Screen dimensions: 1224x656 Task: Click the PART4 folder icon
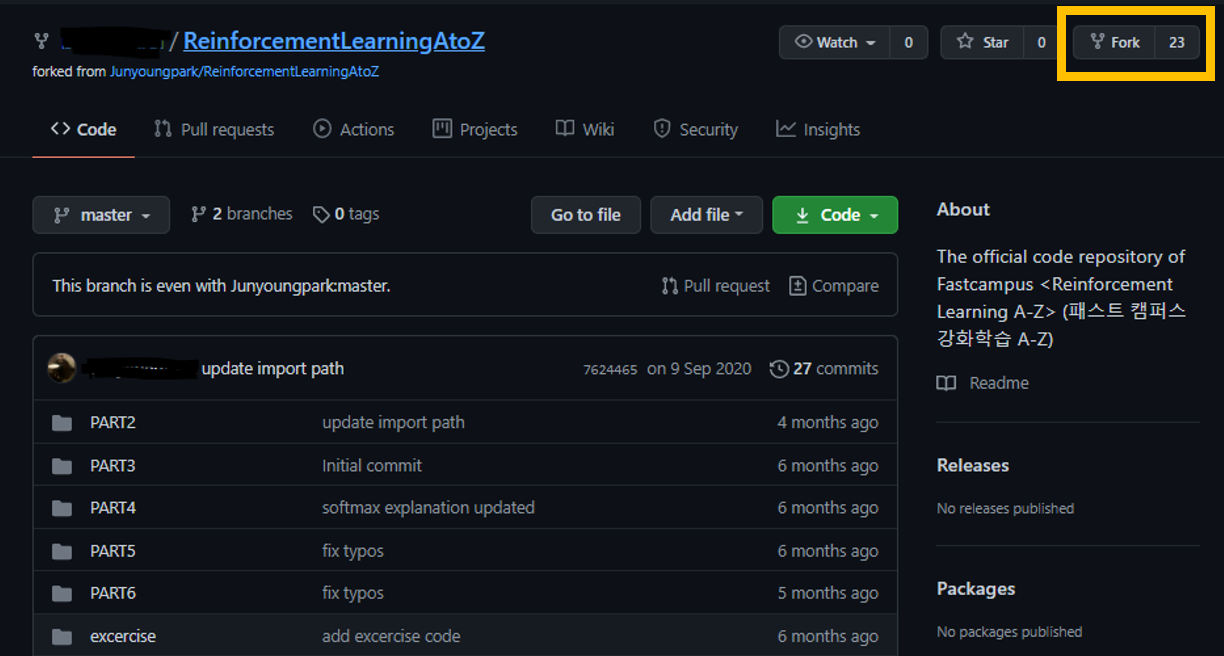click(62, 508)
